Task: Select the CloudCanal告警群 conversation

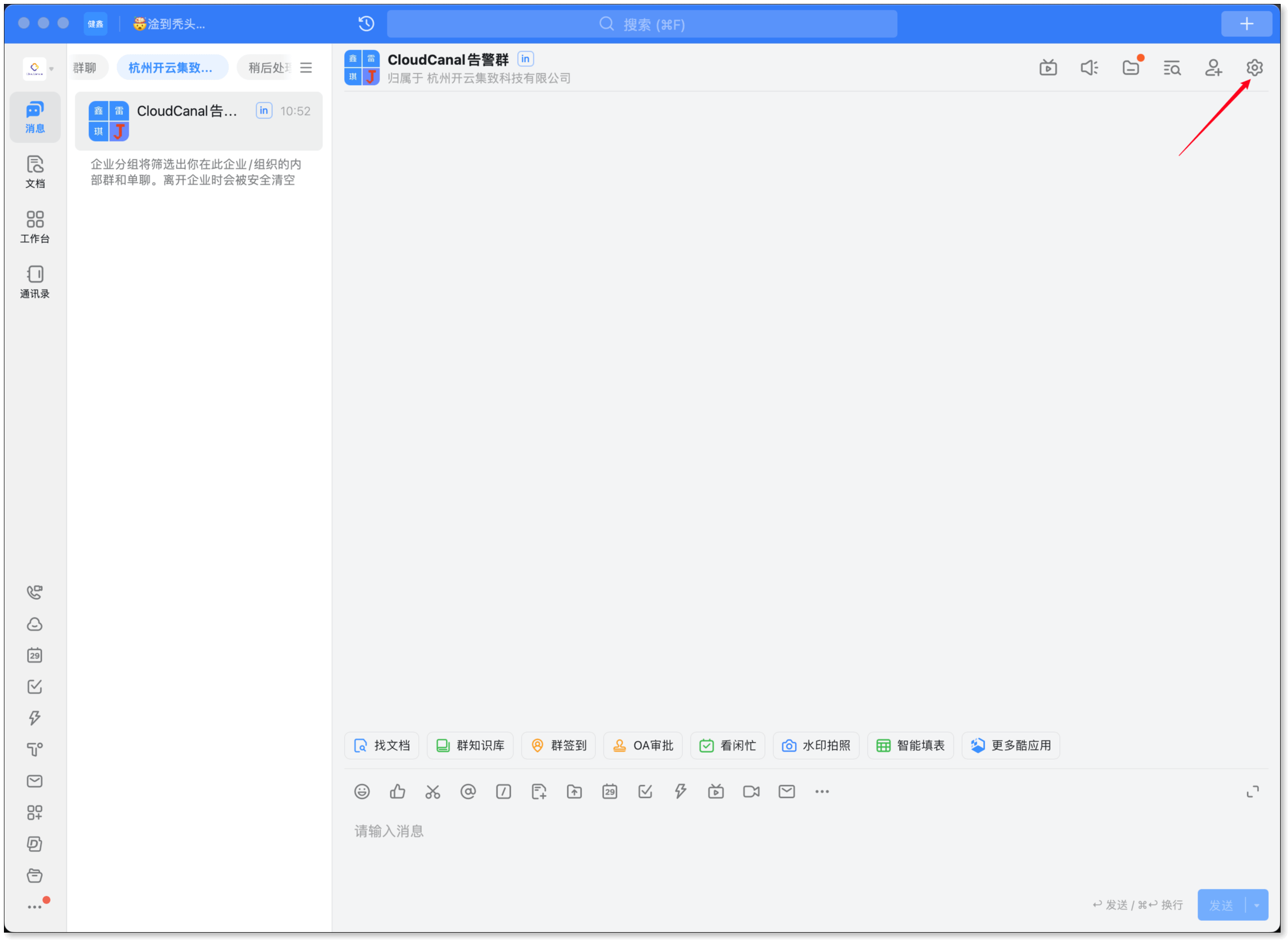Action: point(199,120)
